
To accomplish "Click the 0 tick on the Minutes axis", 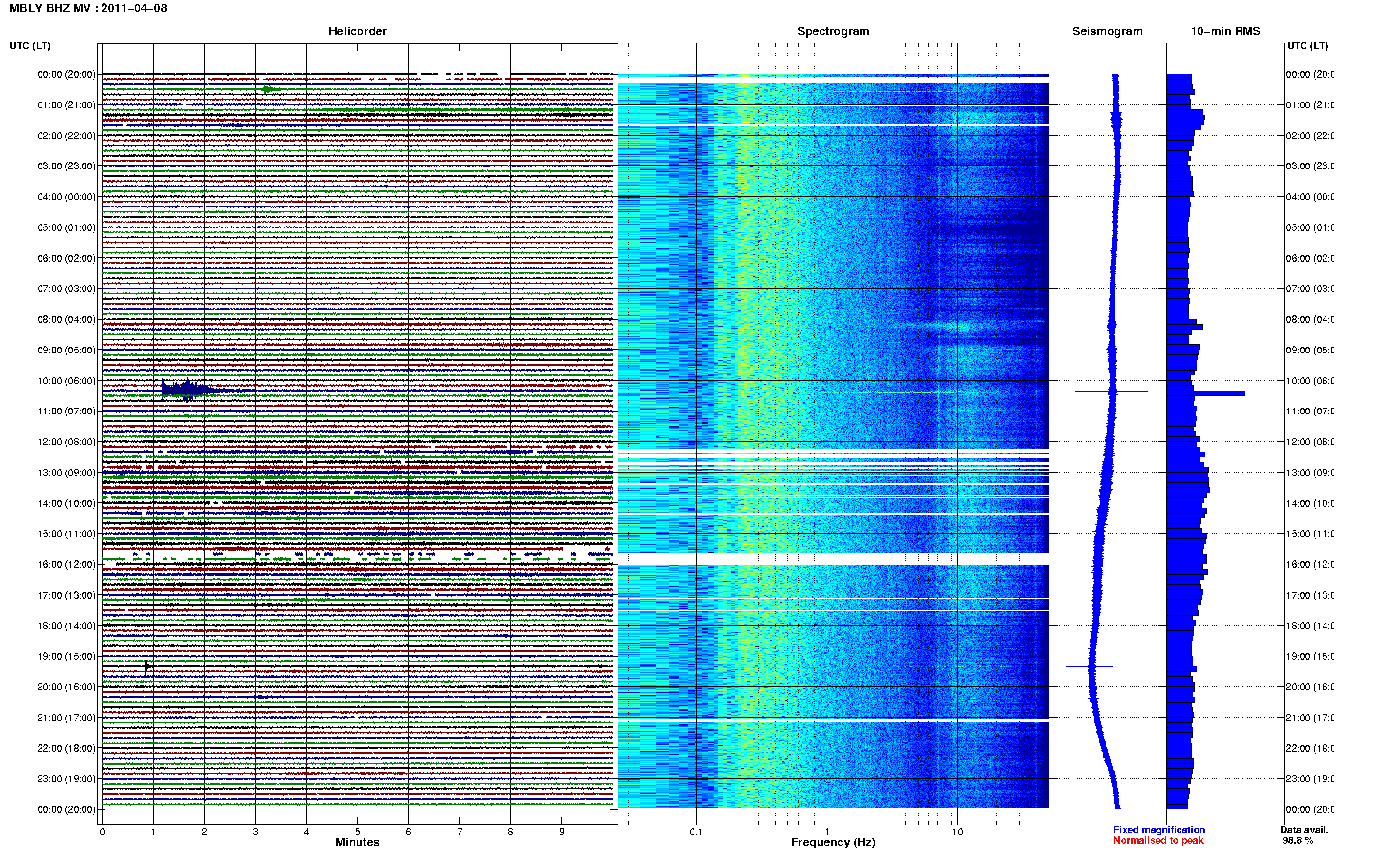I will pyautogui.click(x=102, y=832).
